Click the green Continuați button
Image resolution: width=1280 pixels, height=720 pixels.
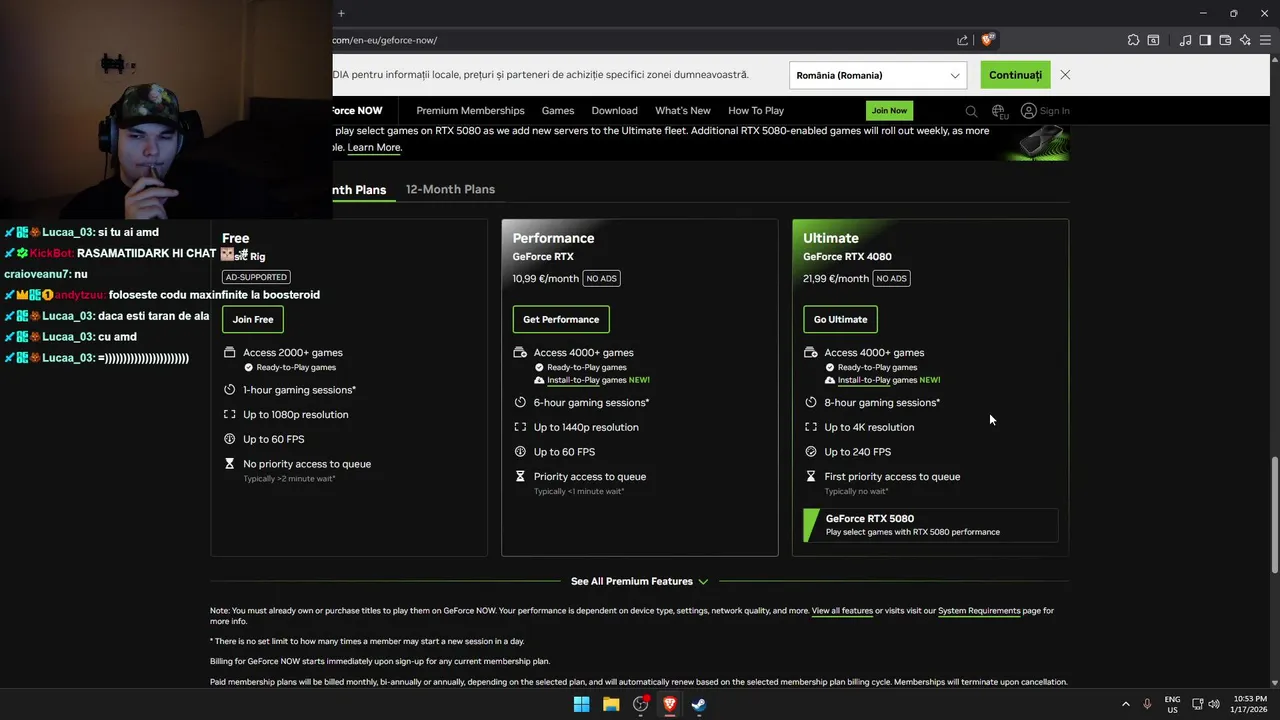pos(1015,75)
